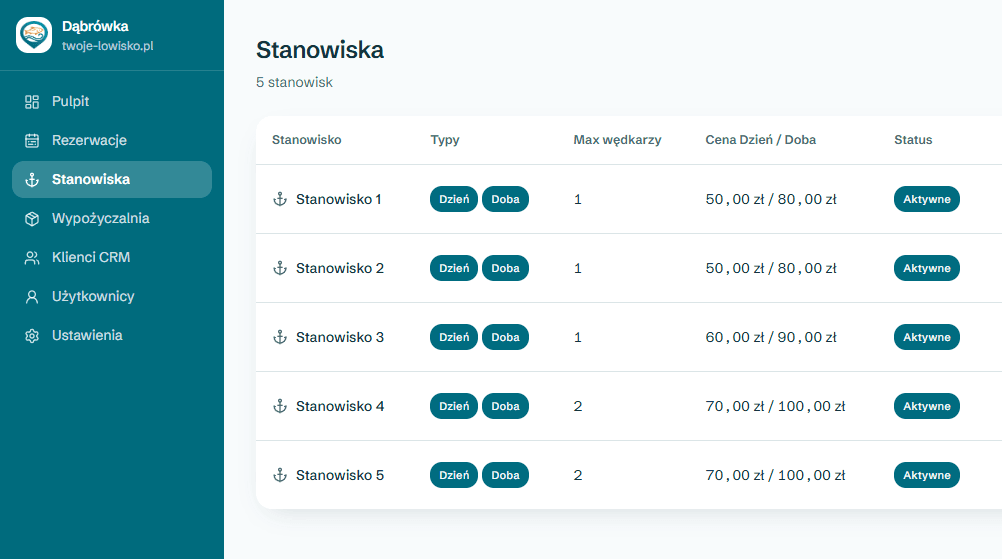Click Dzień badge in Stanowisko 3 row

click(454, 337)
